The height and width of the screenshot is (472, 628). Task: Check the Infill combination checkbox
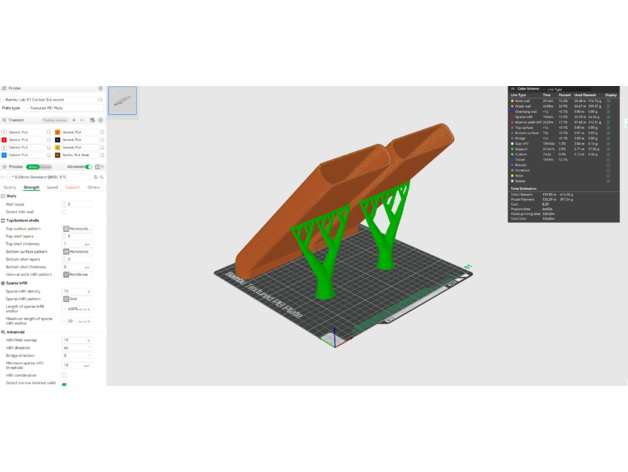[x=65, y=375]
